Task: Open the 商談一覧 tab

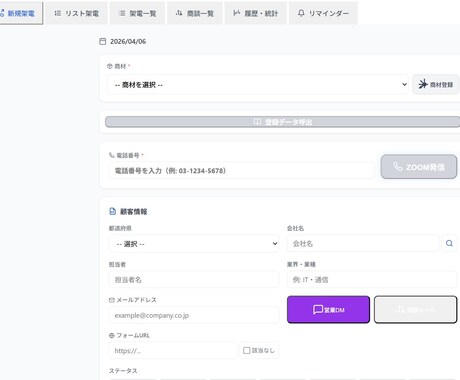Action: pyautogui.click(x=195, y=13)
